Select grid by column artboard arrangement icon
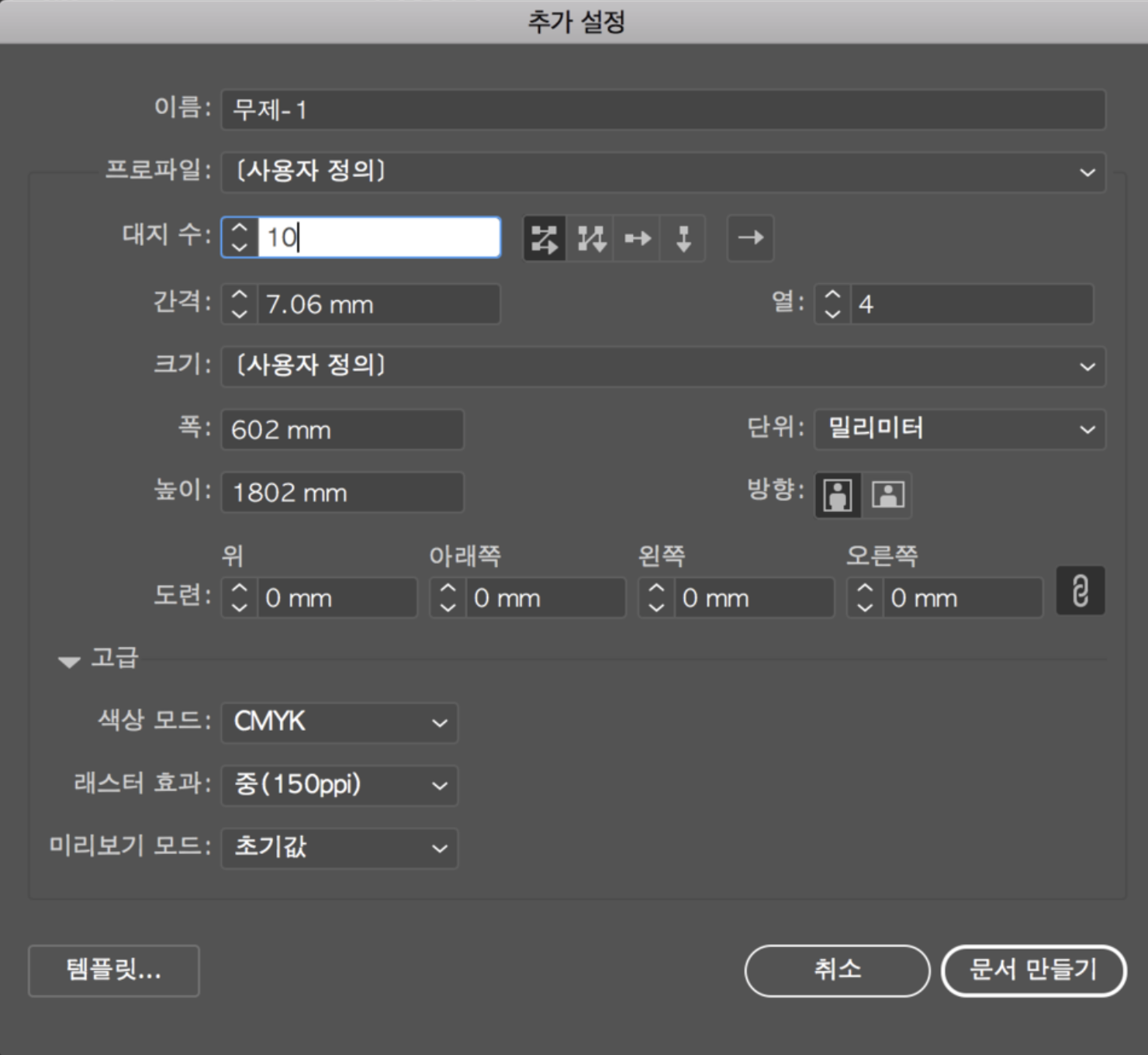The image size is (1148, 1055). 591,238
